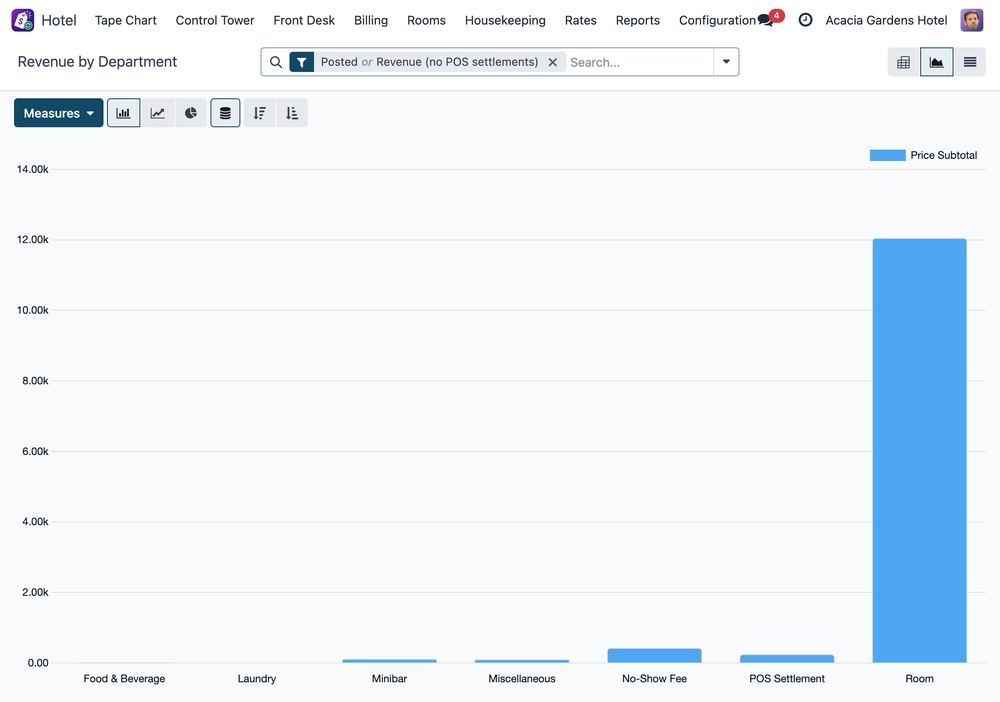Image resolution: width=1000 pixels, height=702 pixels.
Task: Click the Hotel app logo icon
Action: coord(23,20)
